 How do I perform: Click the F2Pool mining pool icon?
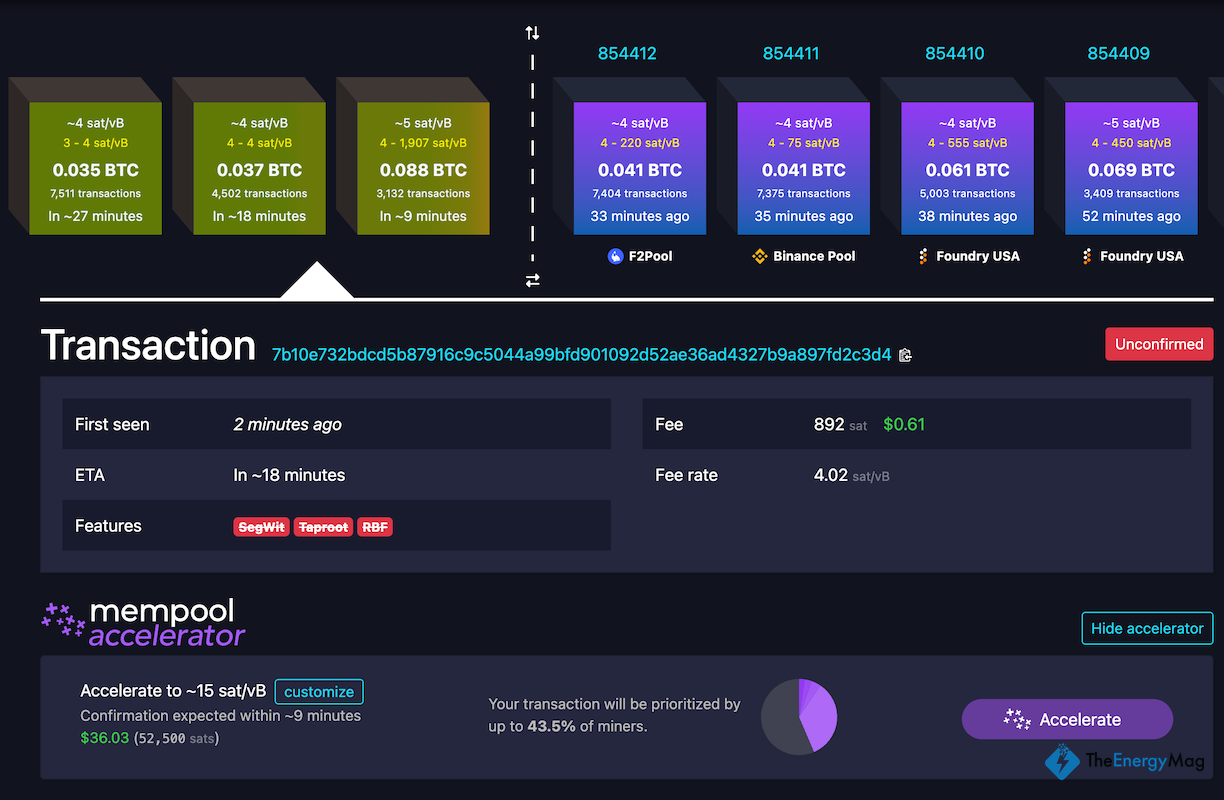tap(615, 256)
